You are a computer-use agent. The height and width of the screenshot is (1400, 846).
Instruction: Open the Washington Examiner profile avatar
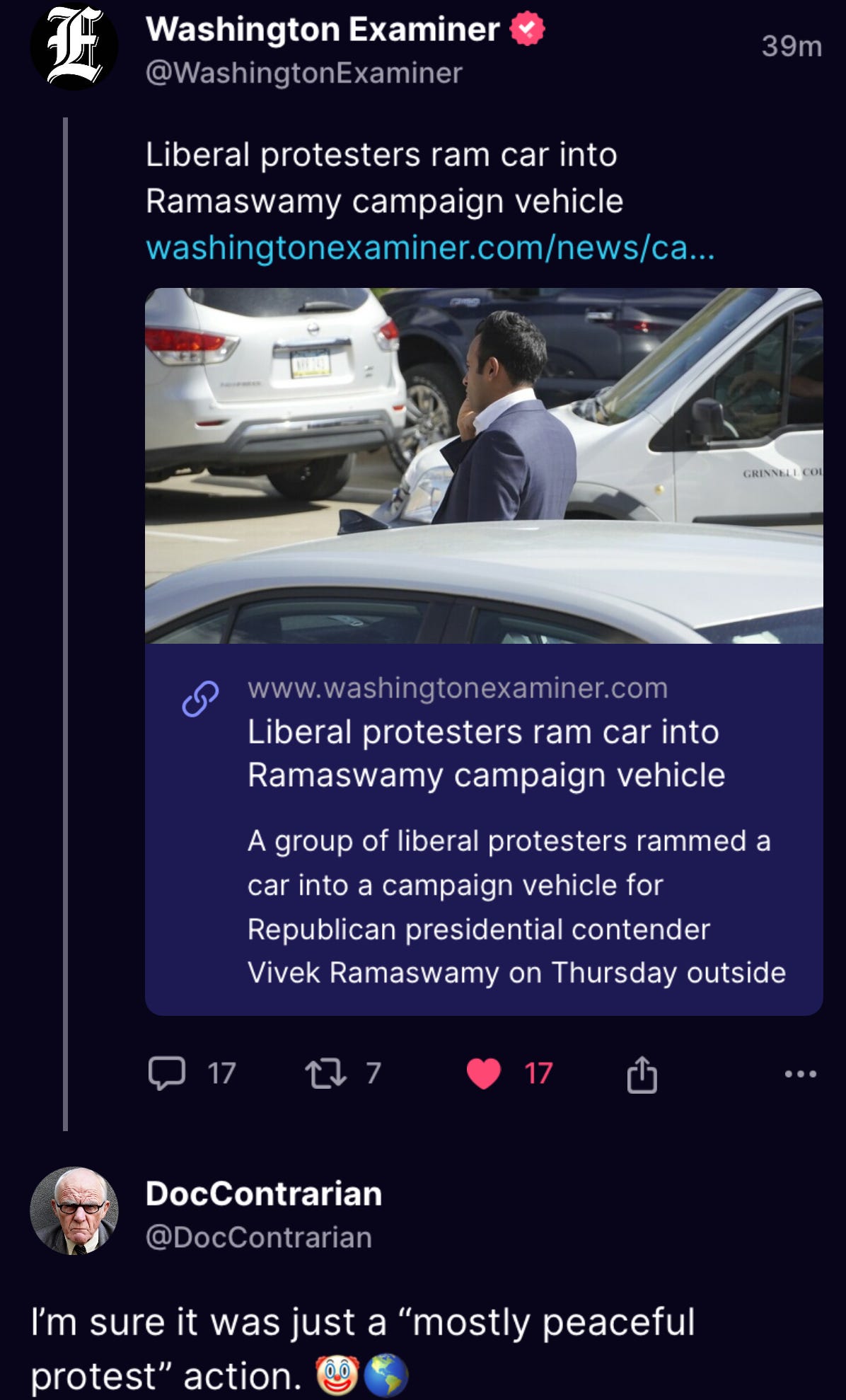pos(74,47)
